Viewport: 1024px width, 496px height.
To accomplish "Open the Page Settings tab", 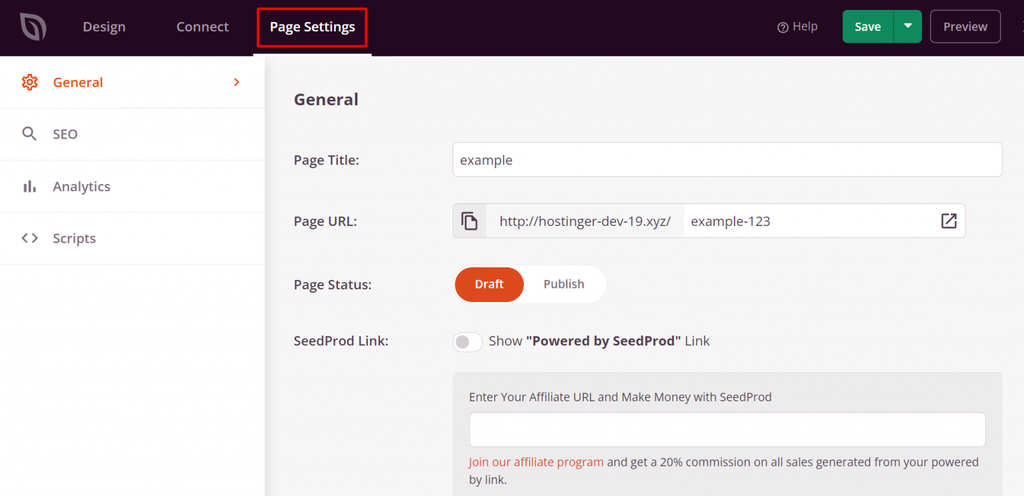I will (312, 27).
